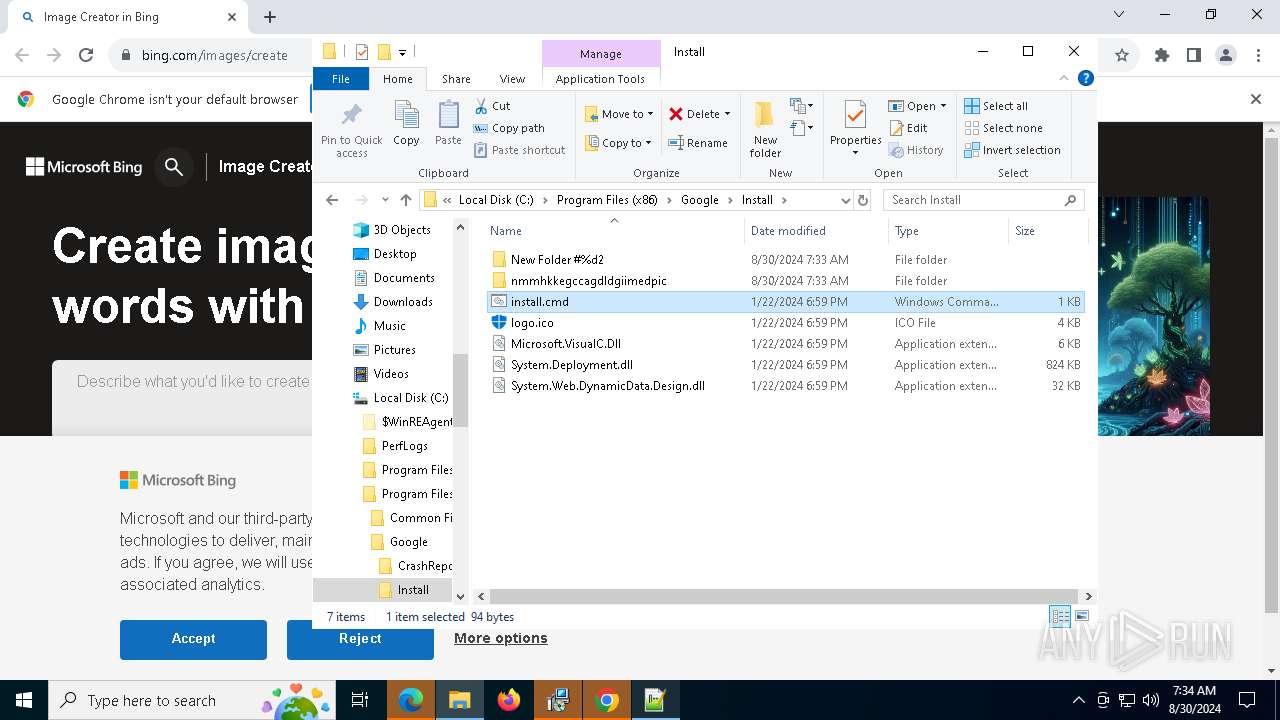This screenshot has height=720, width=1280.
Task: Click Edit in the Open group
Action: click(908, 128)
